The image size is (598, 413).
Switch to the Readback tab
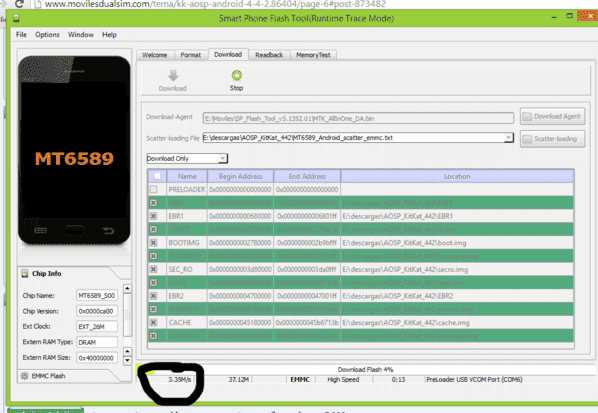(x=269, y=55)
